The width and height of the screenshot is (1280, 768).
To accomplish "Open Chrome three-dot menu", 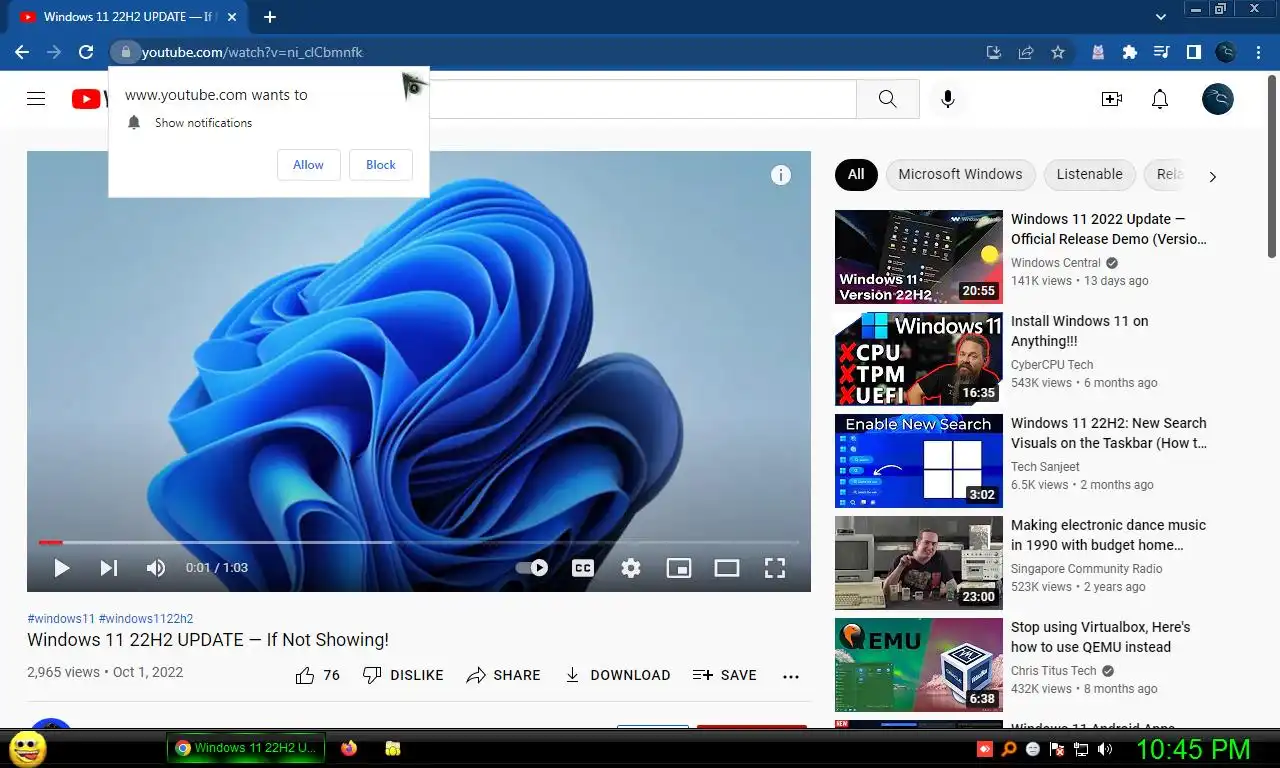I will point(1259,52).
